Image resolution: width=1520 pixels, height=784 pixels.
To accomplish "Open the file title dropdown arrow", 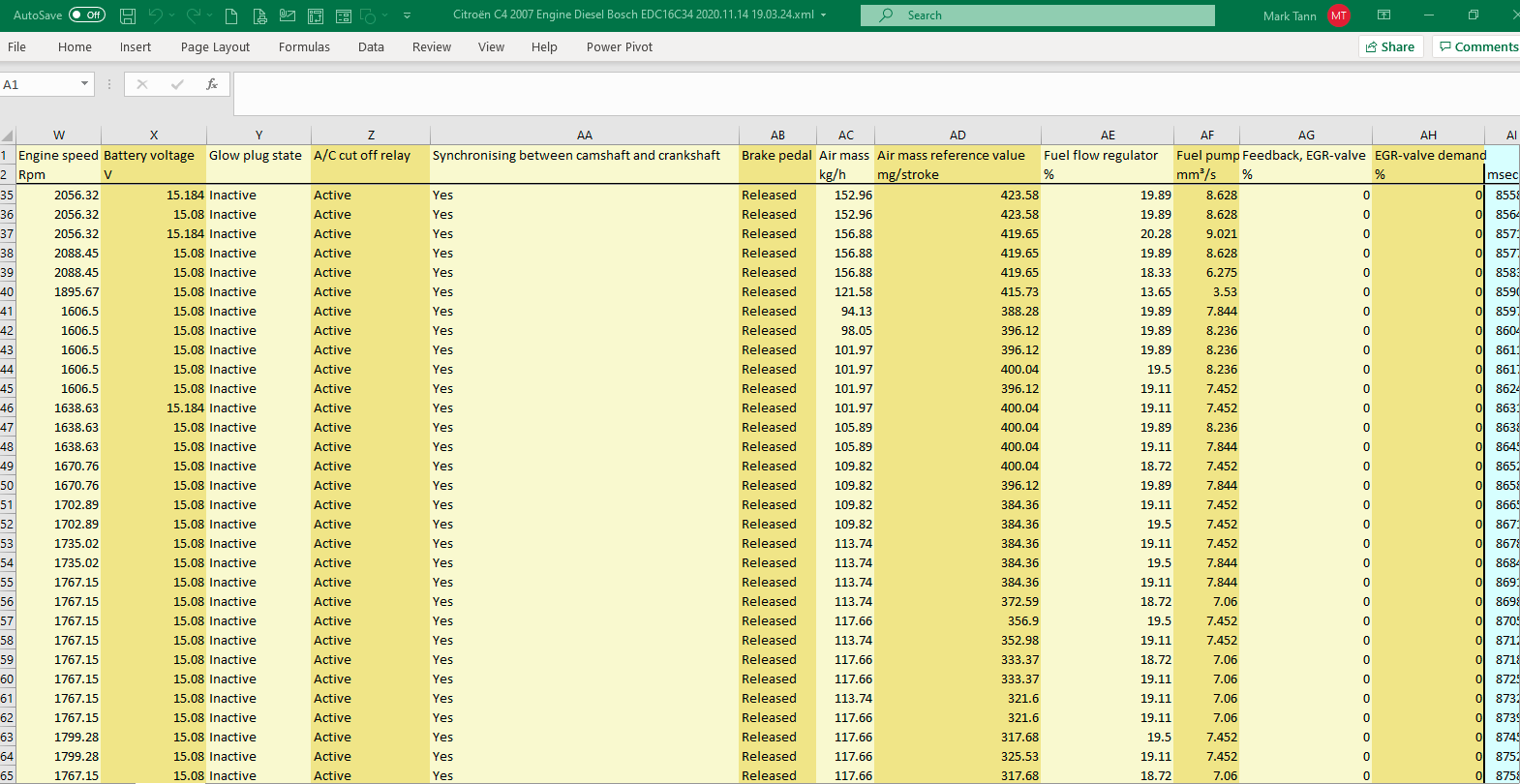I will pyautogui.click(x=824, y=15).
